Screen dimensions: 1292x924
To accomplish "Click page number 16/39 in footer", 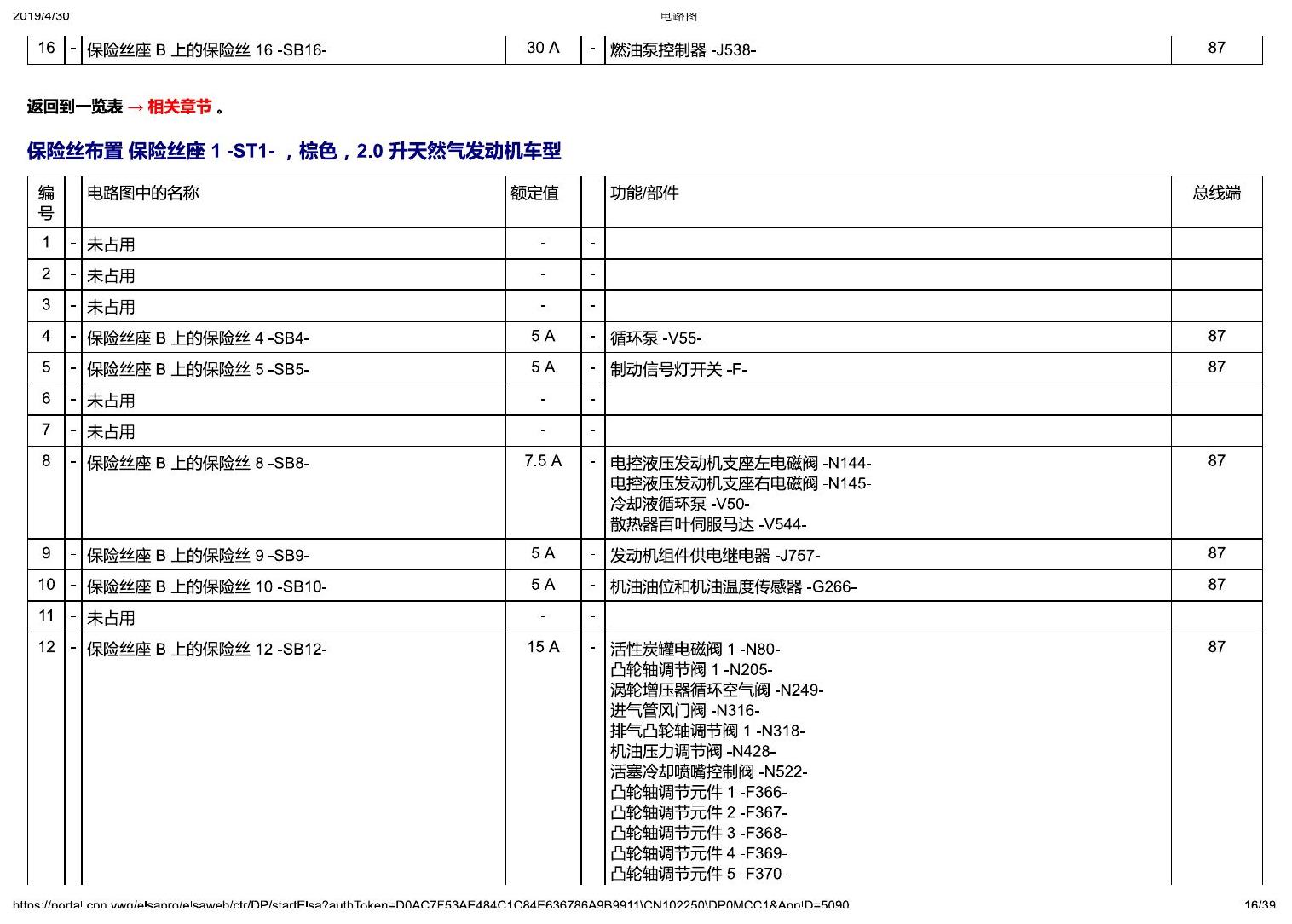I will tap(1260, 904).
